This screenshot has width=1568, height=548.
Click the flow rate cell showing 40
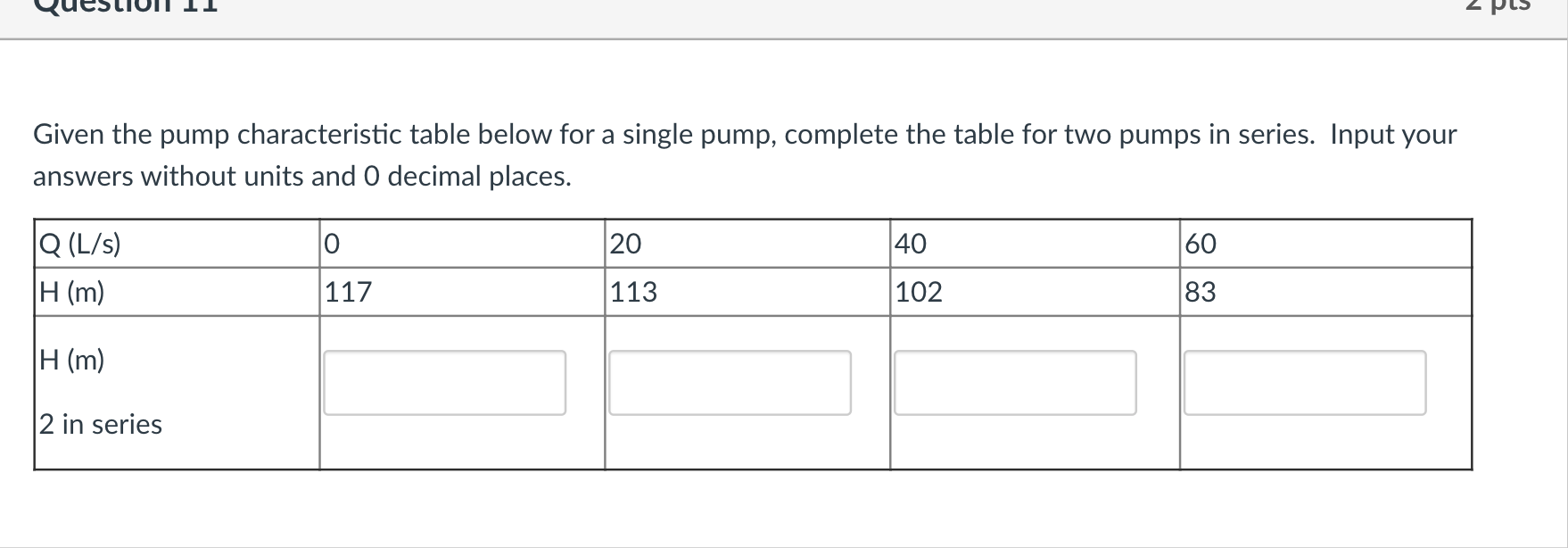910,244
